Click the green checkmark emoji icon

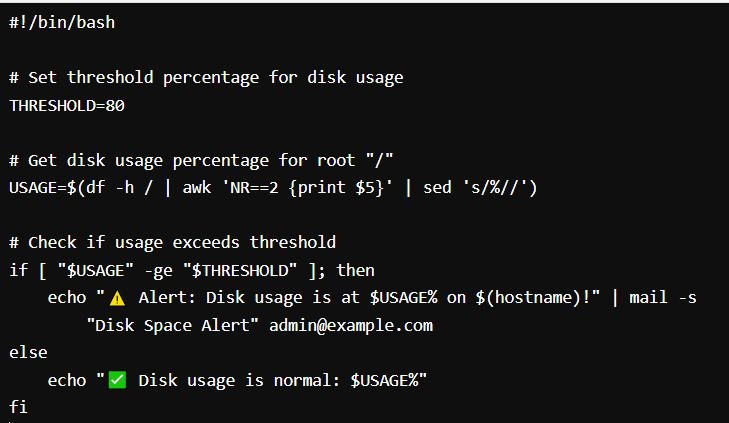click(117, 380)
